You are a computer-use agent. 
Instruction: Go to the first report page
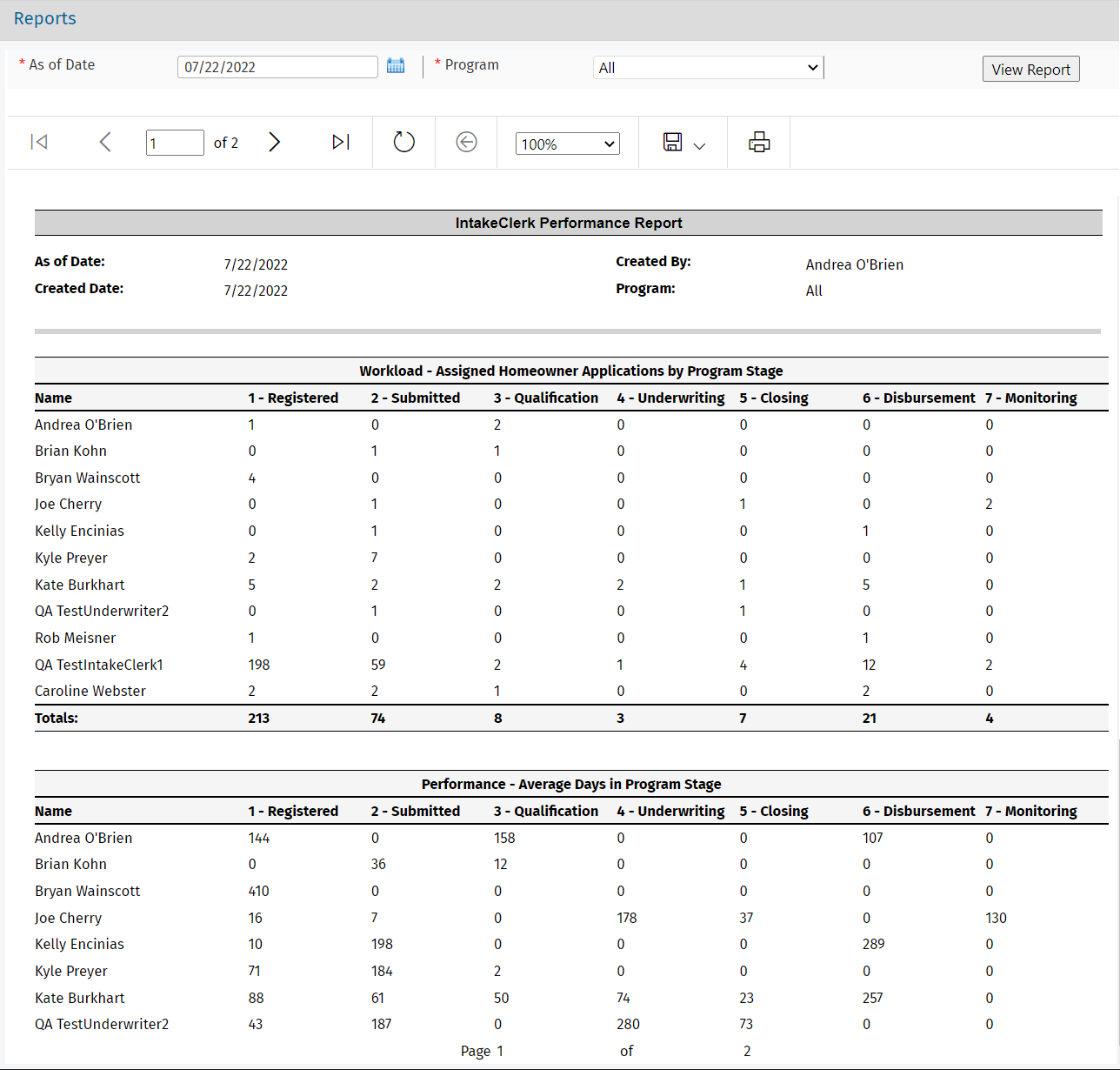[39, 142]
